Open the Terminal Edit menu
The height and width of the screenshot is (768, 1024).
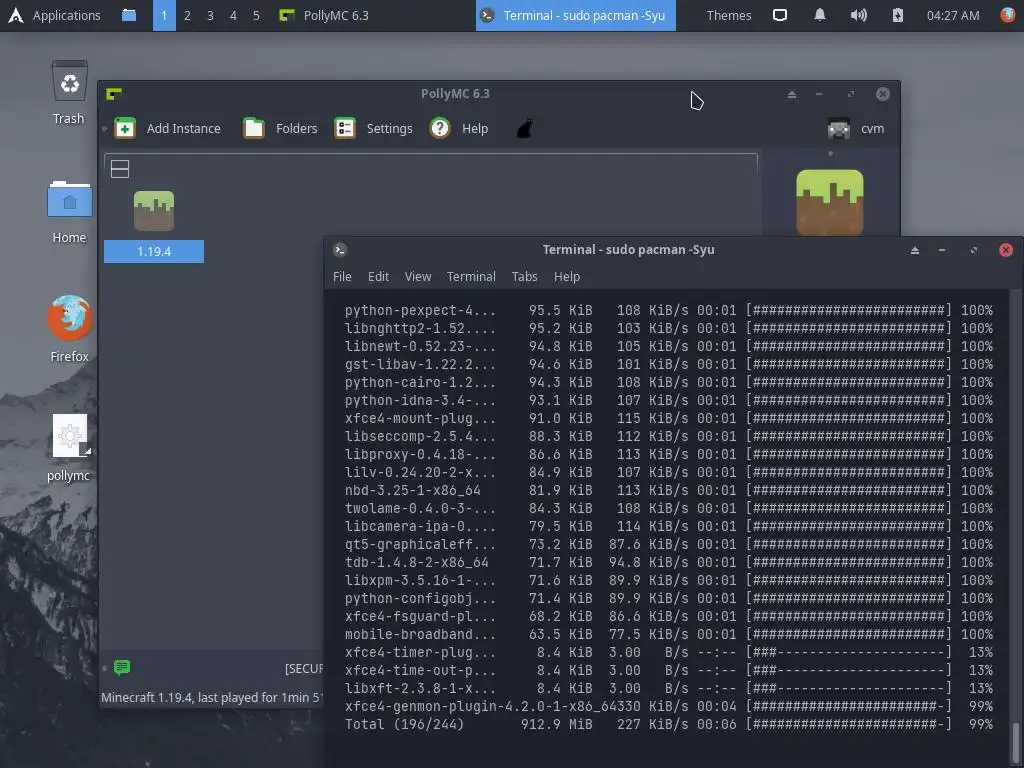pyautogui.click(x=378, y=276)
